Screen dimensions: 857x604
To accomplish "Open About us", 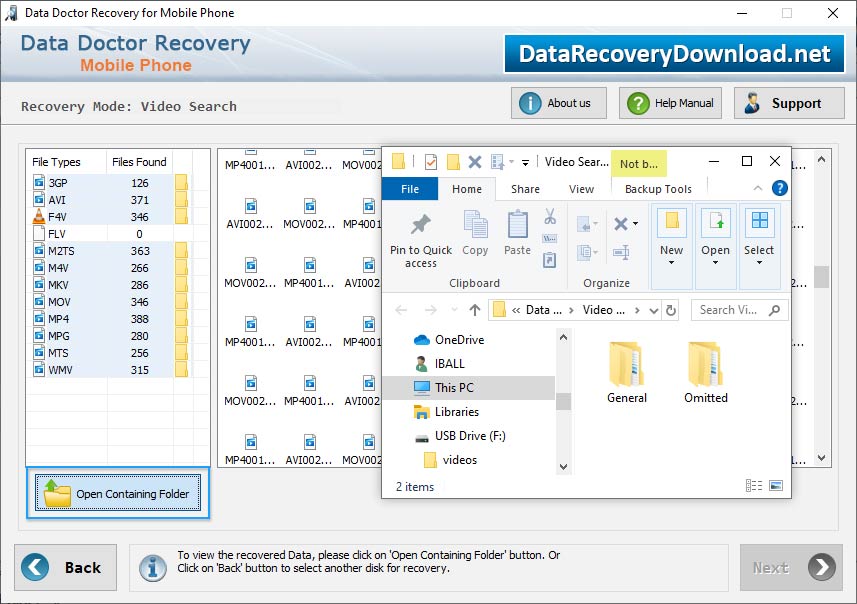I will click(x=559, y=103).
